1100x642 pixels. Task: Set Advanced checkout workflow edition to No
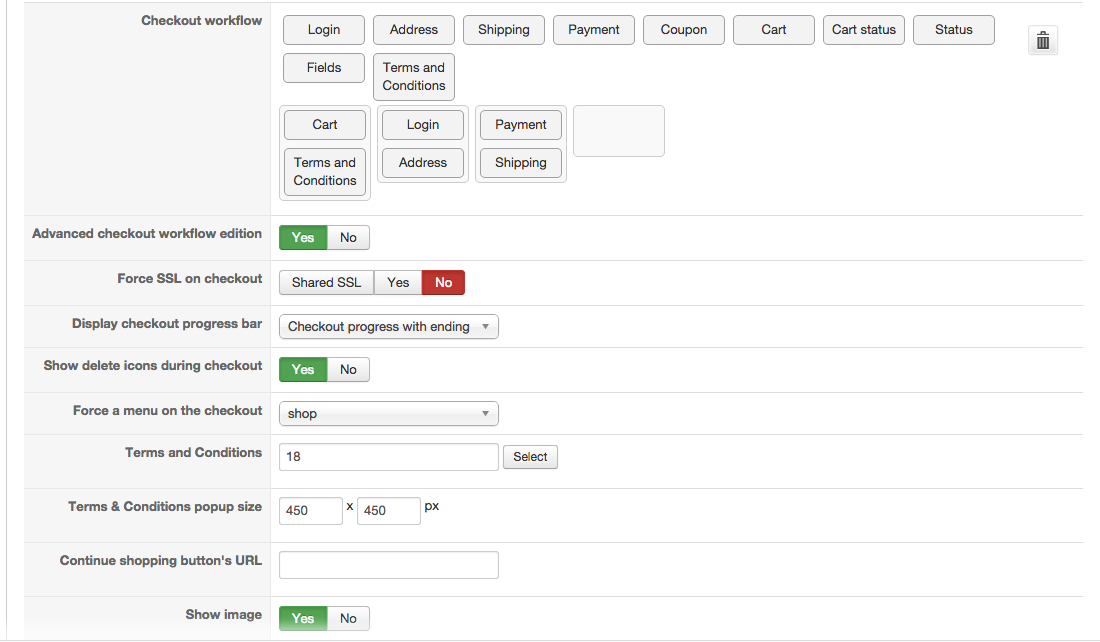click(348, 238)
